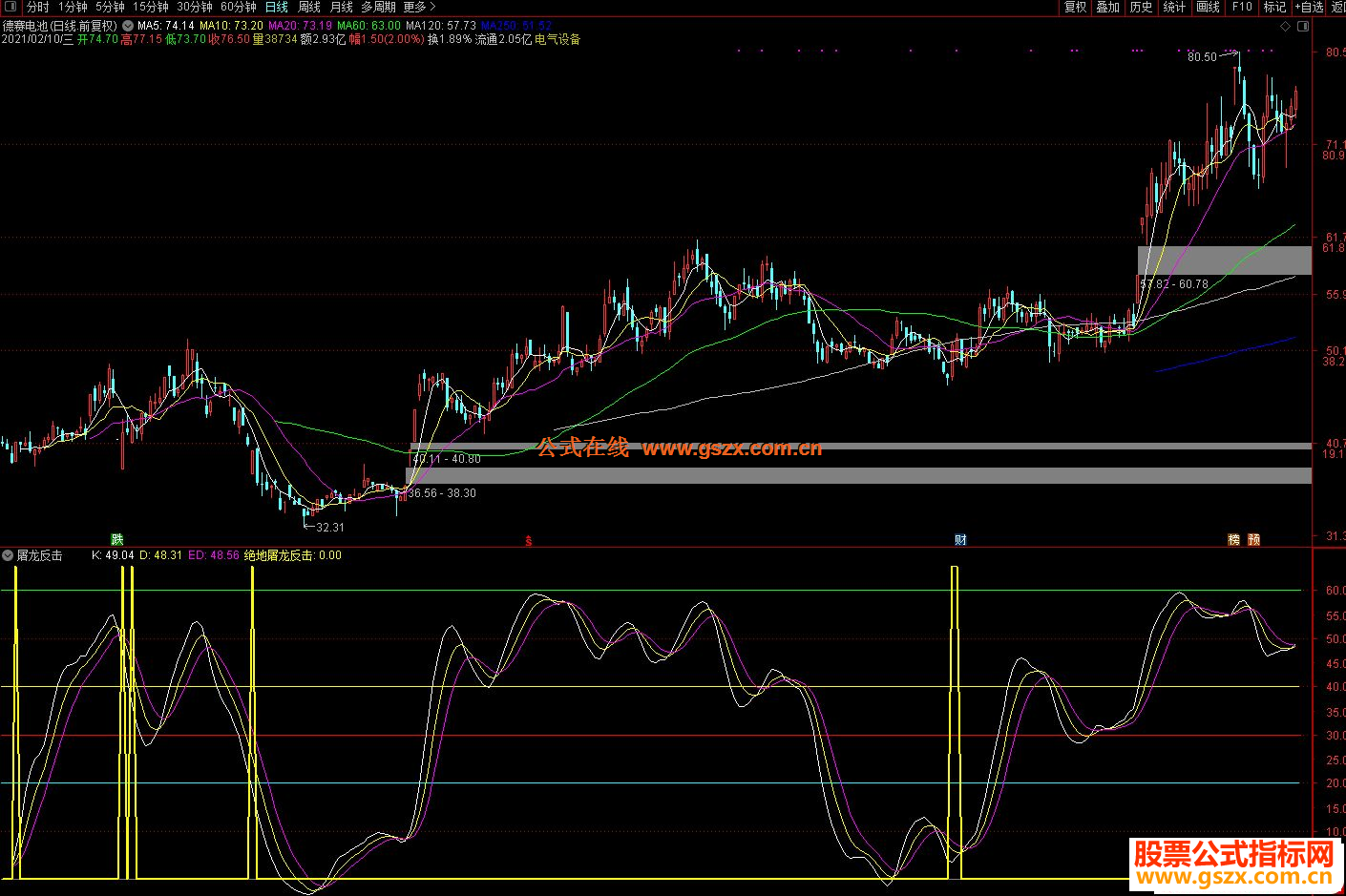Image resolution: width=1346 pixels, height=896 pixels.
Task: Click the MA250 blue label
Action: tap(515, 26)
